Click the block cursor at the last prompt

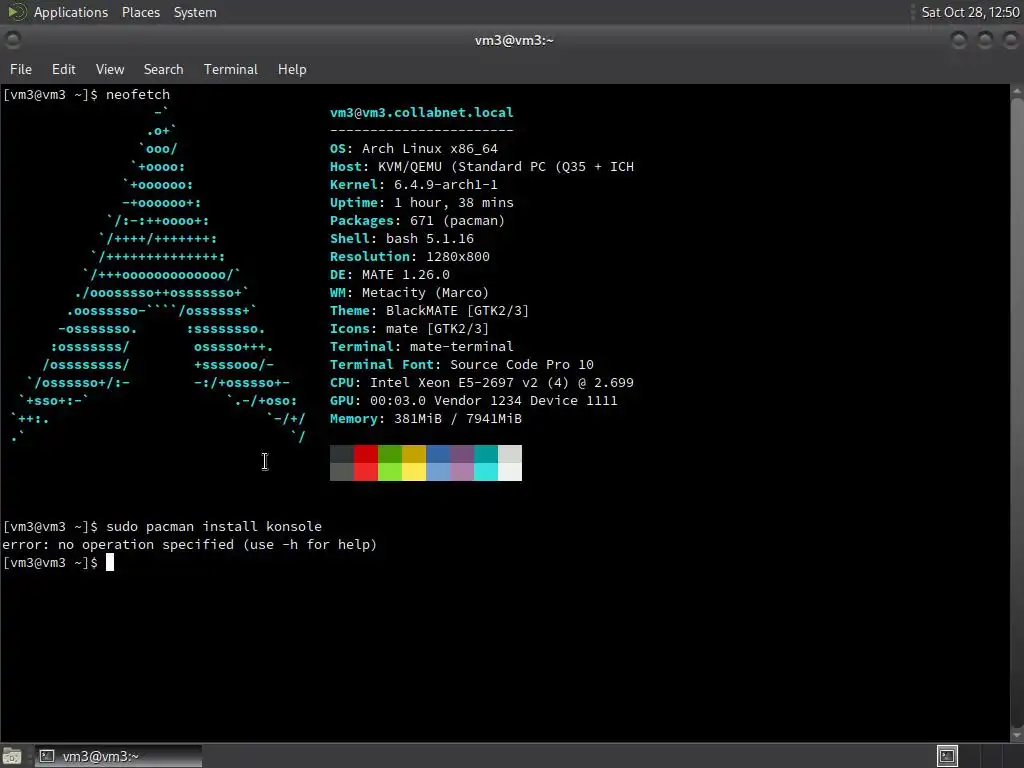pyautogui.click(x=110, y=562)
